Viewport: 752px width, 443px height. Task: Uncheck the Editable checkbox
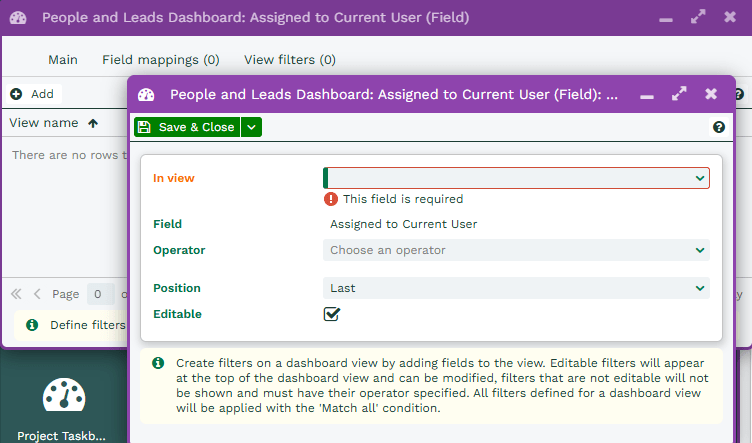click(332, 314)
